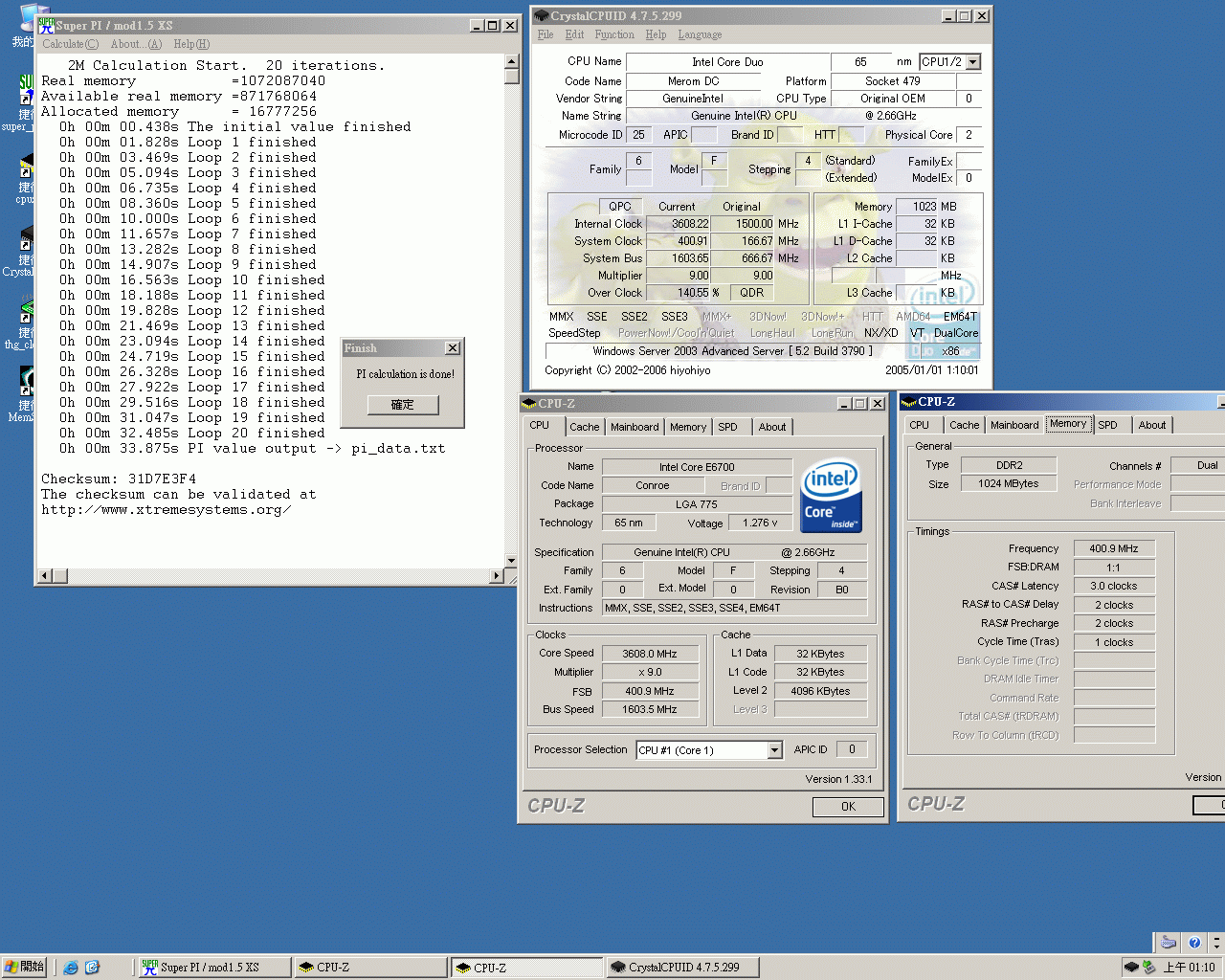The height and width of the screenshot is (980, 1225).
Task: Click Super PI horizontal scrollbar left arrow
Action: 44,576
